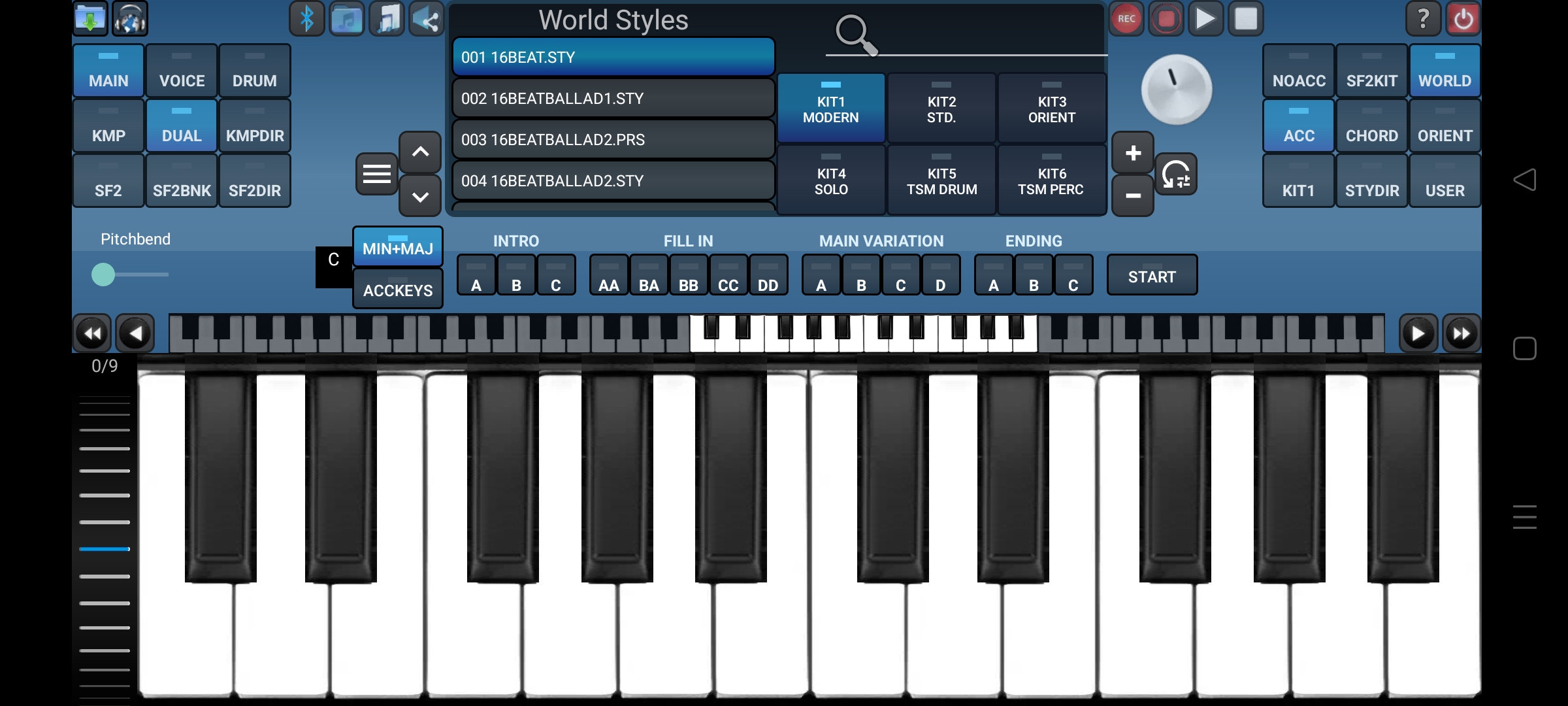This screenshot has height=706, width=1568.
Task: Toggle the DUAL voice mode
Action: click(182, 126)
